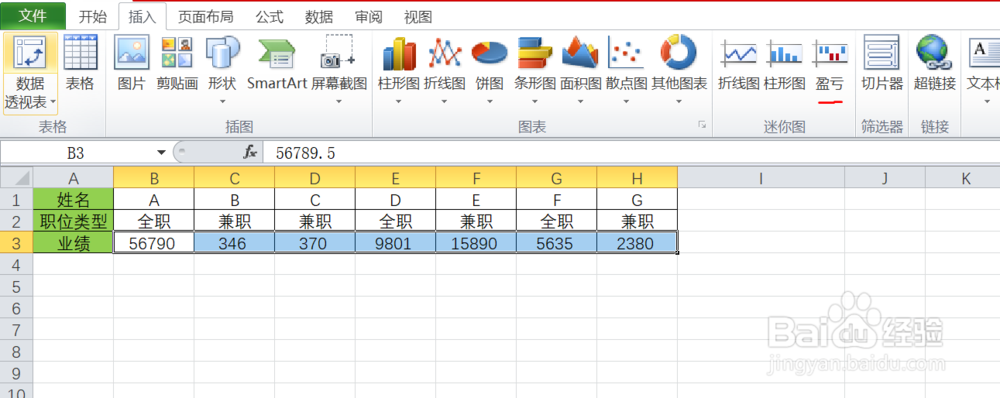Expand the bar chart (条形图) dropdown arrow
The image size is (1000, 398).
534,101
